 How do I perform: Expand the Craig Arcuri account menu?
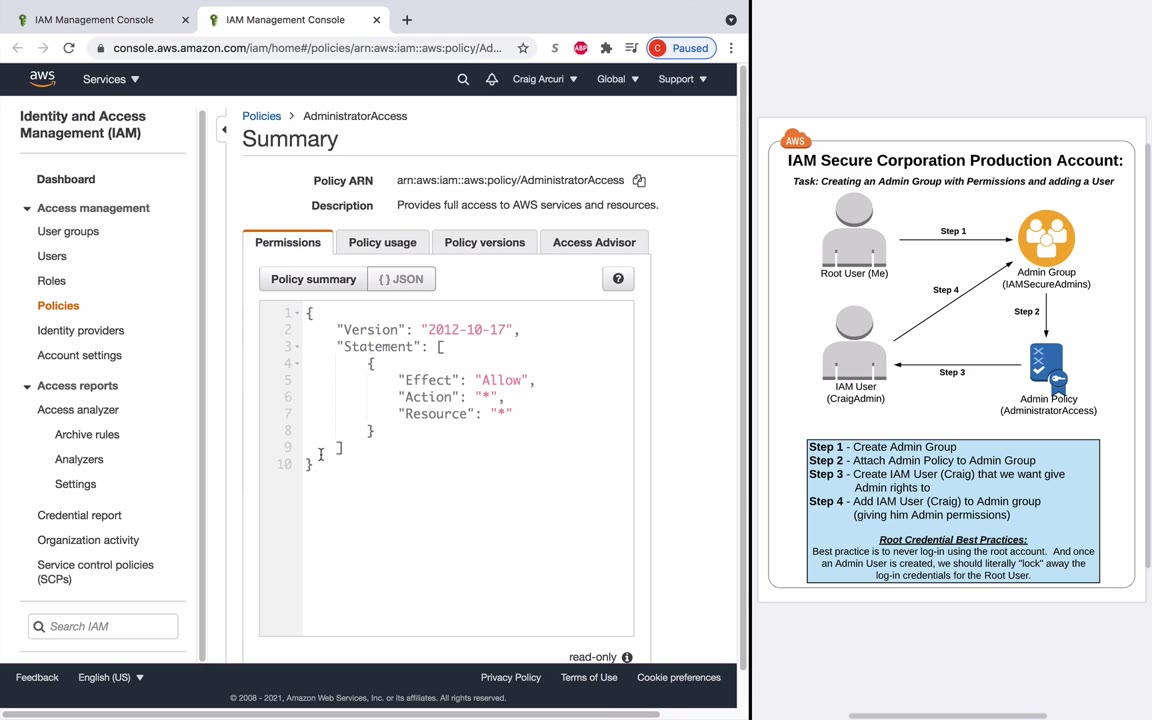tap(545, 79)
